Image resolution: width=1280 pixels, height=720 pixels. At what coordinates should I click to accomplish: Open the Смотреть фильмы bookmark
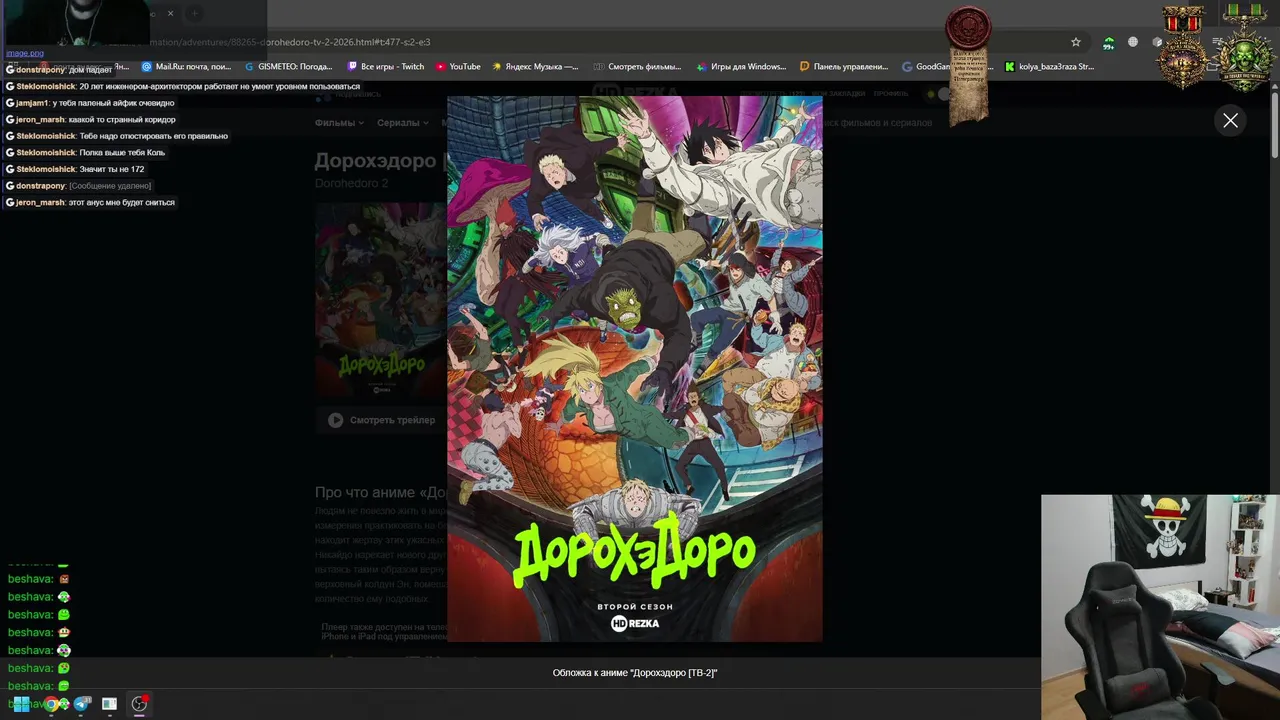637,67
